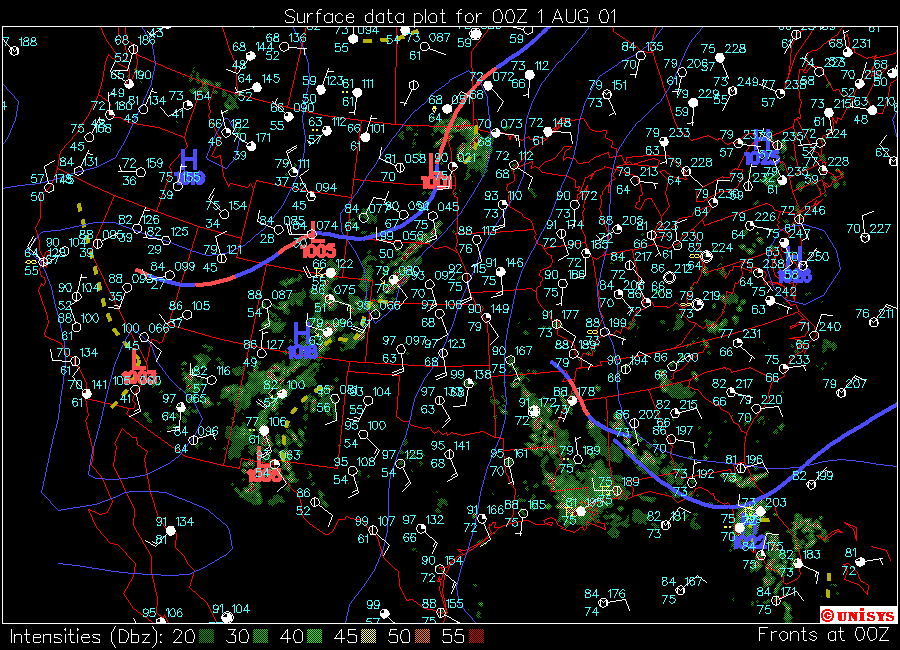
Task: Click the "Fronts at 00Z" label
Action: [823, 635]
